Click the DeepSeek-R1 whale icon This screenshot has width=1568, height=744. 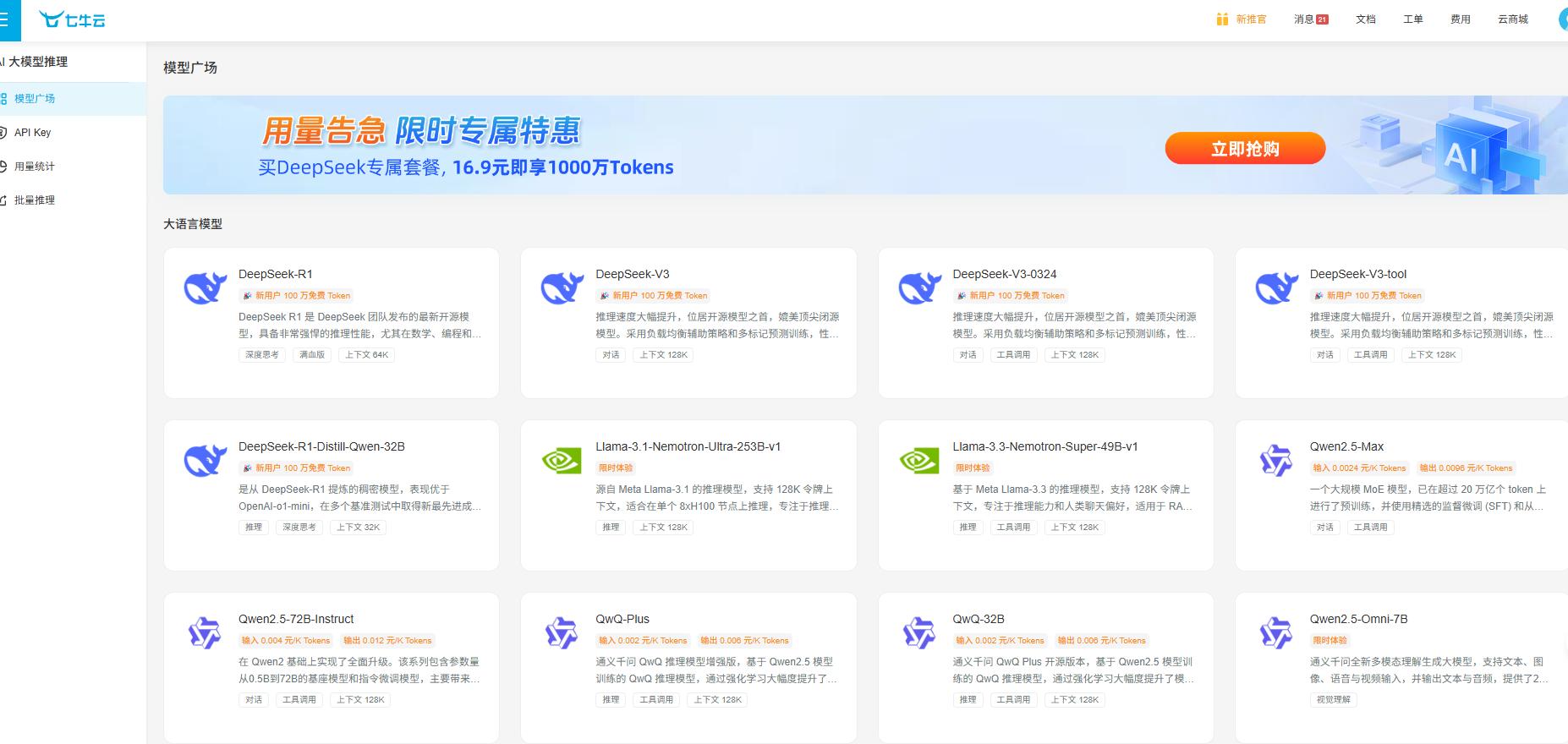[x=206, y=288]
